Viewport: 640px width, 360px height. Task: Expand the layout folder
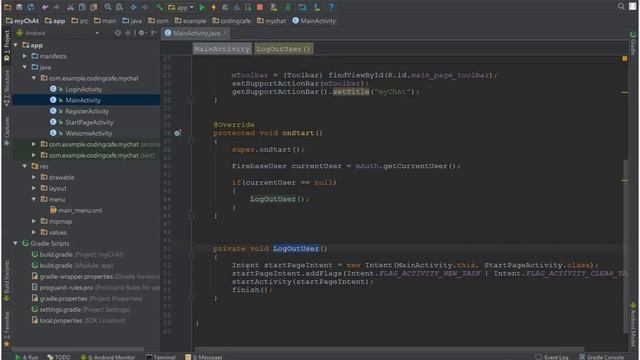point(34,188)
